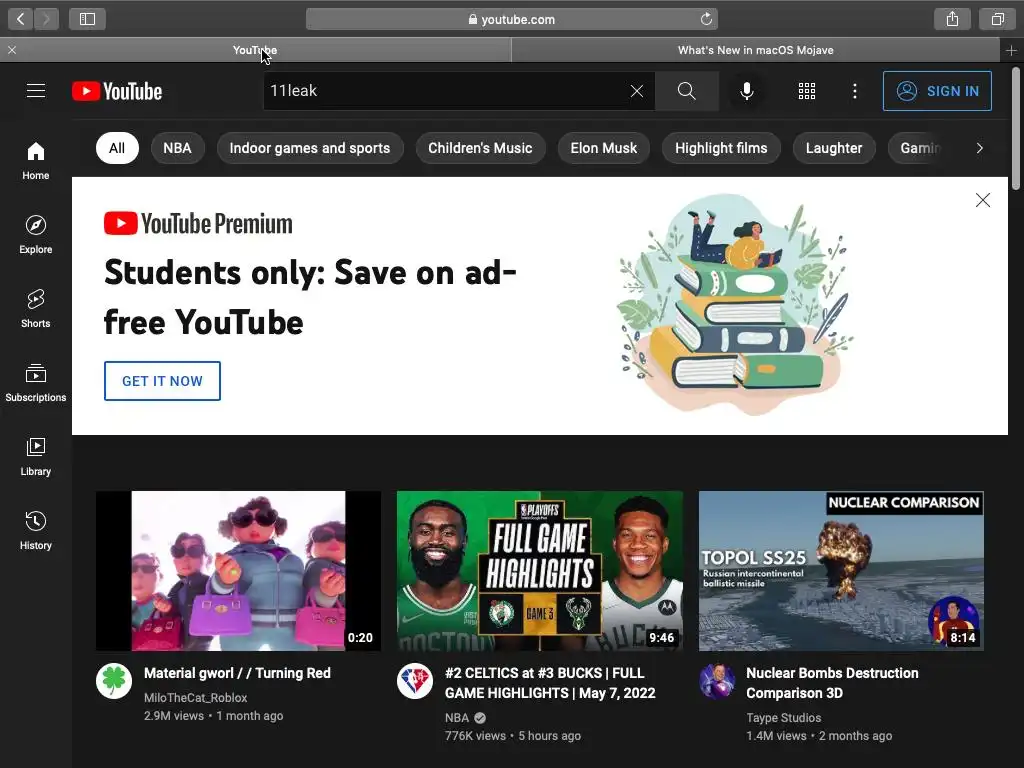Select the Laughter chip
This screenshot has width=1024, height=768.
(x=834, y=148)
